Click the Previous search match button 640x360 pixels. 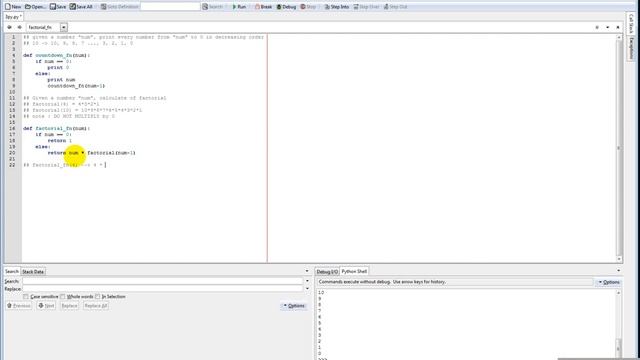coord(19,306)
